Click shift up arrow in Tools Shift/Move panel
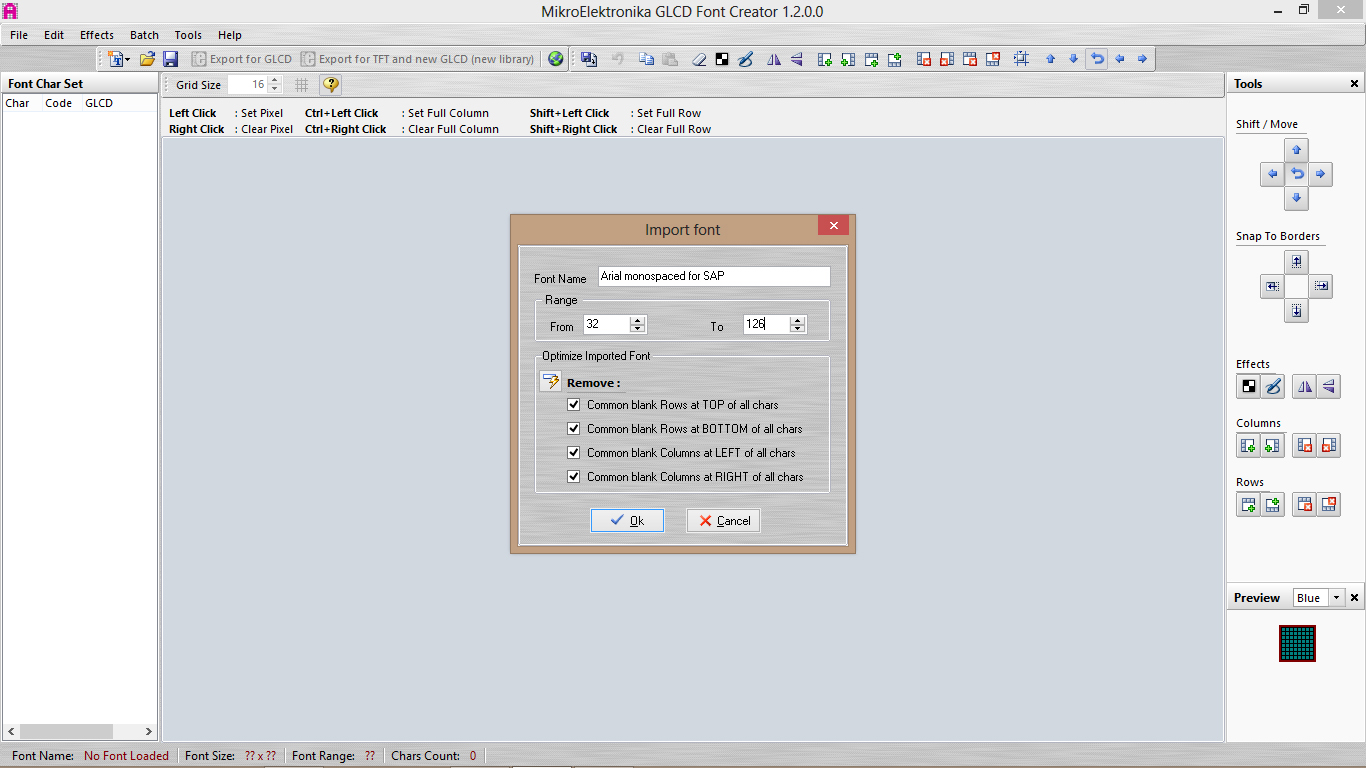 coord(1296,150)
